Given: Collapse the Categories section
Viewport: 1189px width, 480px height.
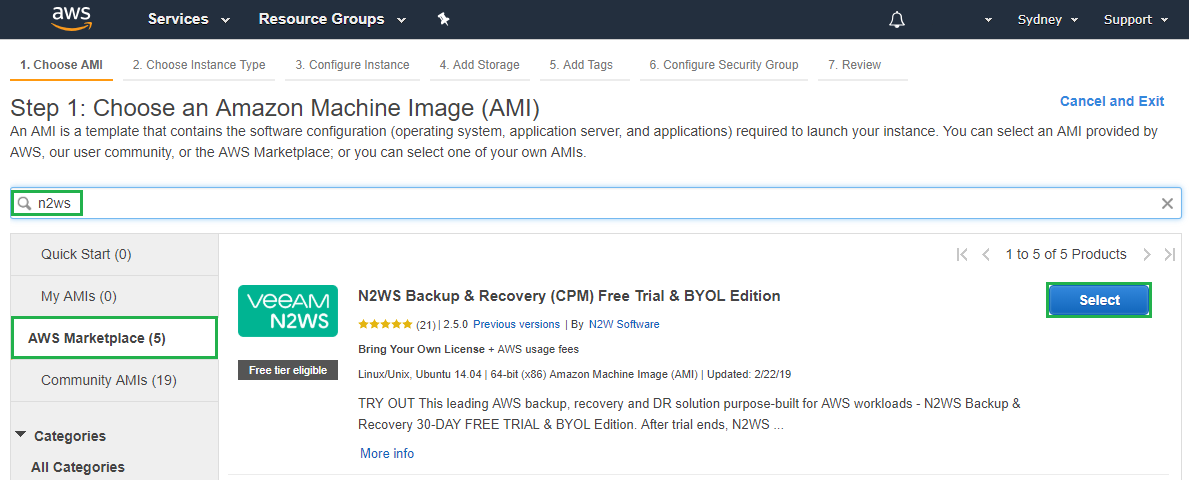Looking at the screenshot, I should tap(21, 435).
